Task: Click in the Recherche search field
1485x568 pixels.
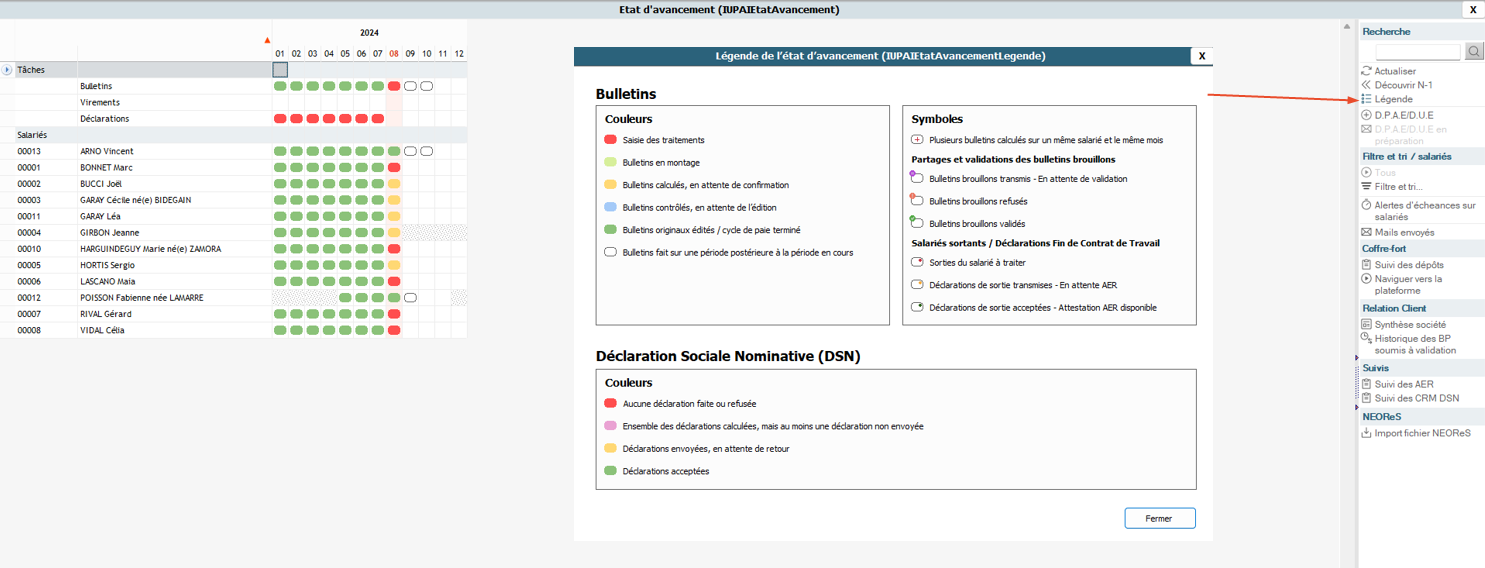Action: [x=1417, y=52]
